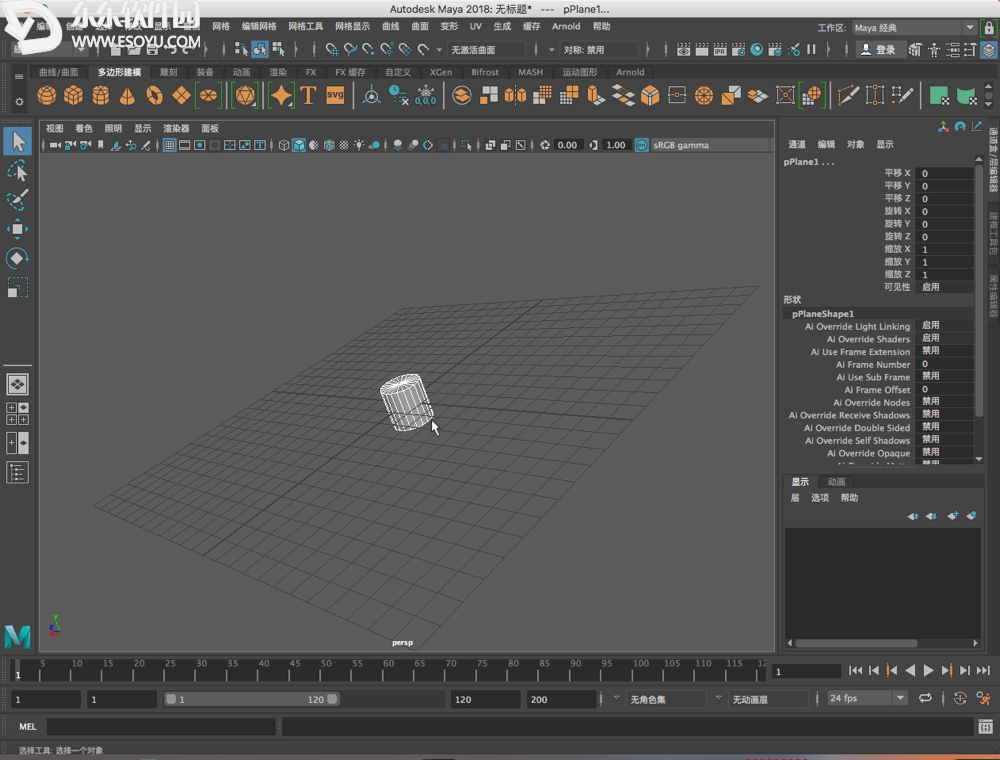Create a polygon plane from the shelf
Image resolution: width=1000 pixels, height=760 pixels.
click(x=181, y=96)
